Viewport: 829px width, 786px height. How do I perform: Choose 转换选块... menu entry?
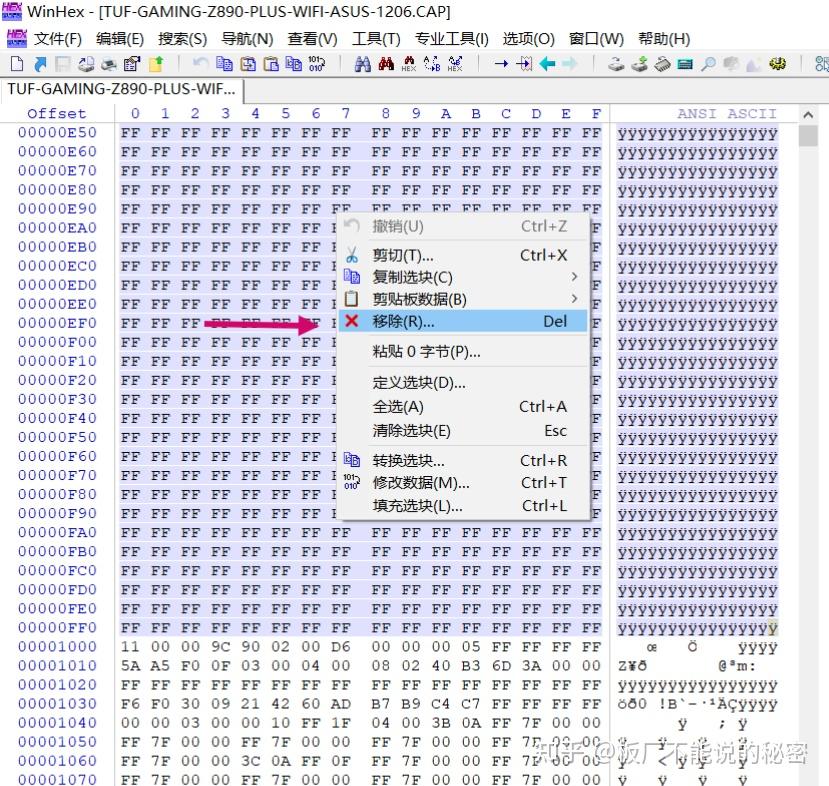pyautogui.click(x=464, y=460)
